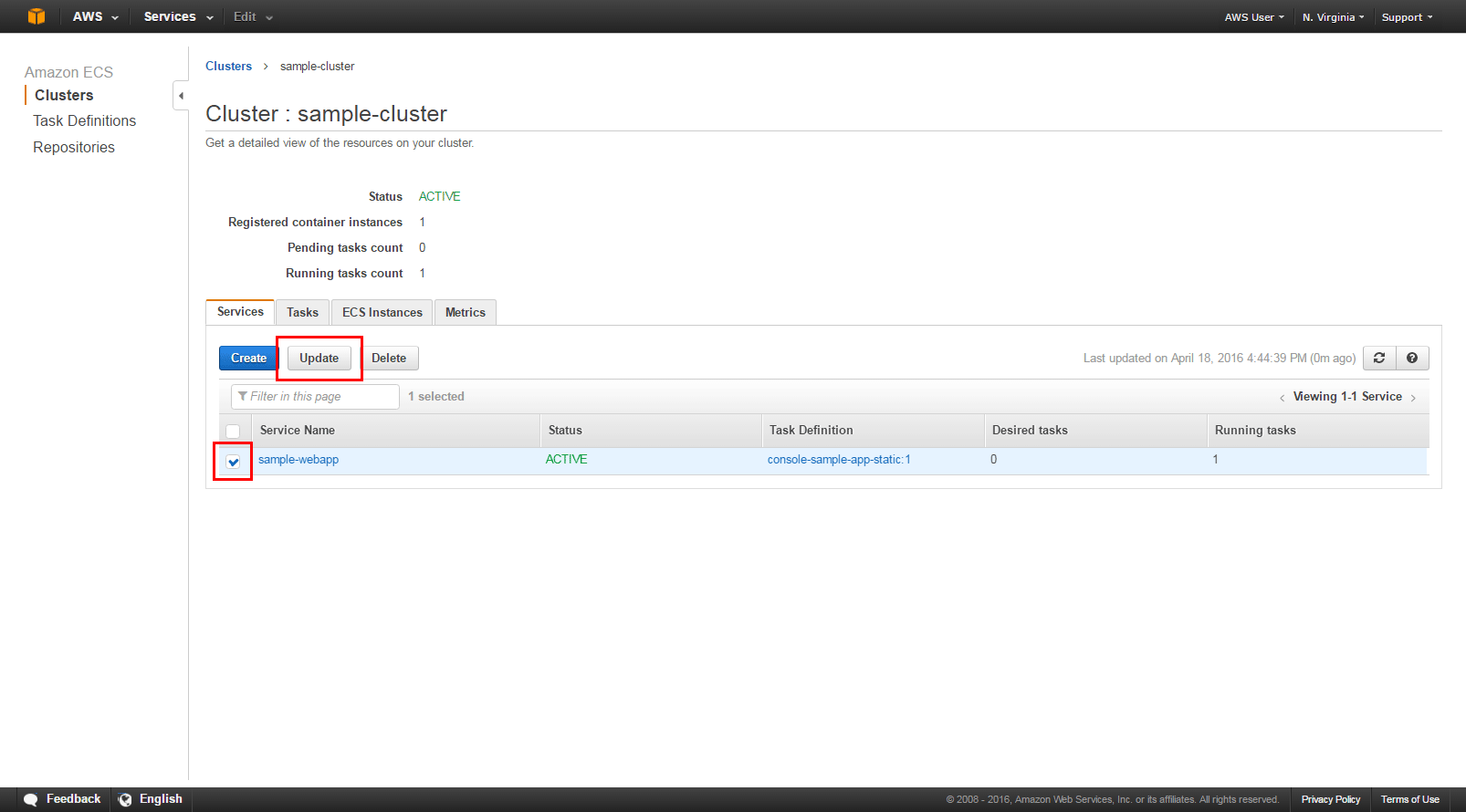Open Repositories in the sidebar
Viewport: 1466px width, 812px height.
[x=74, y=147]
